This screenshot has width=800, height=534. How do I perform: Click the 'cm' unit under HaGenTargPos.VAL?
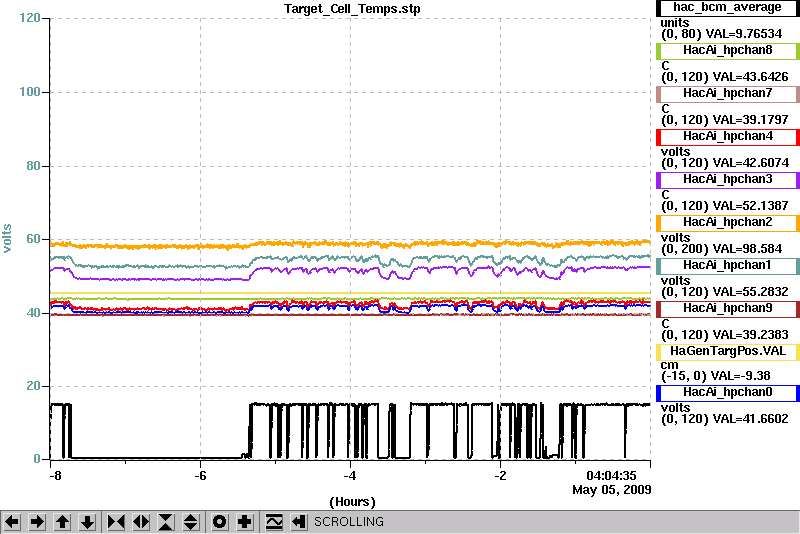click(x=669, y=365)
